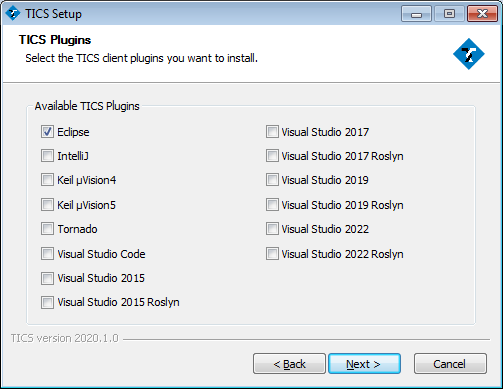The image size is (503, 389).
Task: Click the TICS logo in title bar
Action: click(x=13, y=14)
